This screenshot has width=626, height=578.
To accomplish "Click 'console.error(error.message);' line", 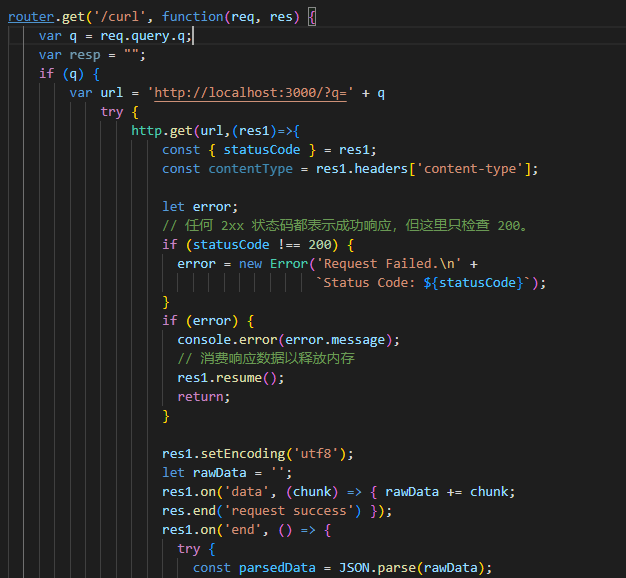I will click(288, 340).
